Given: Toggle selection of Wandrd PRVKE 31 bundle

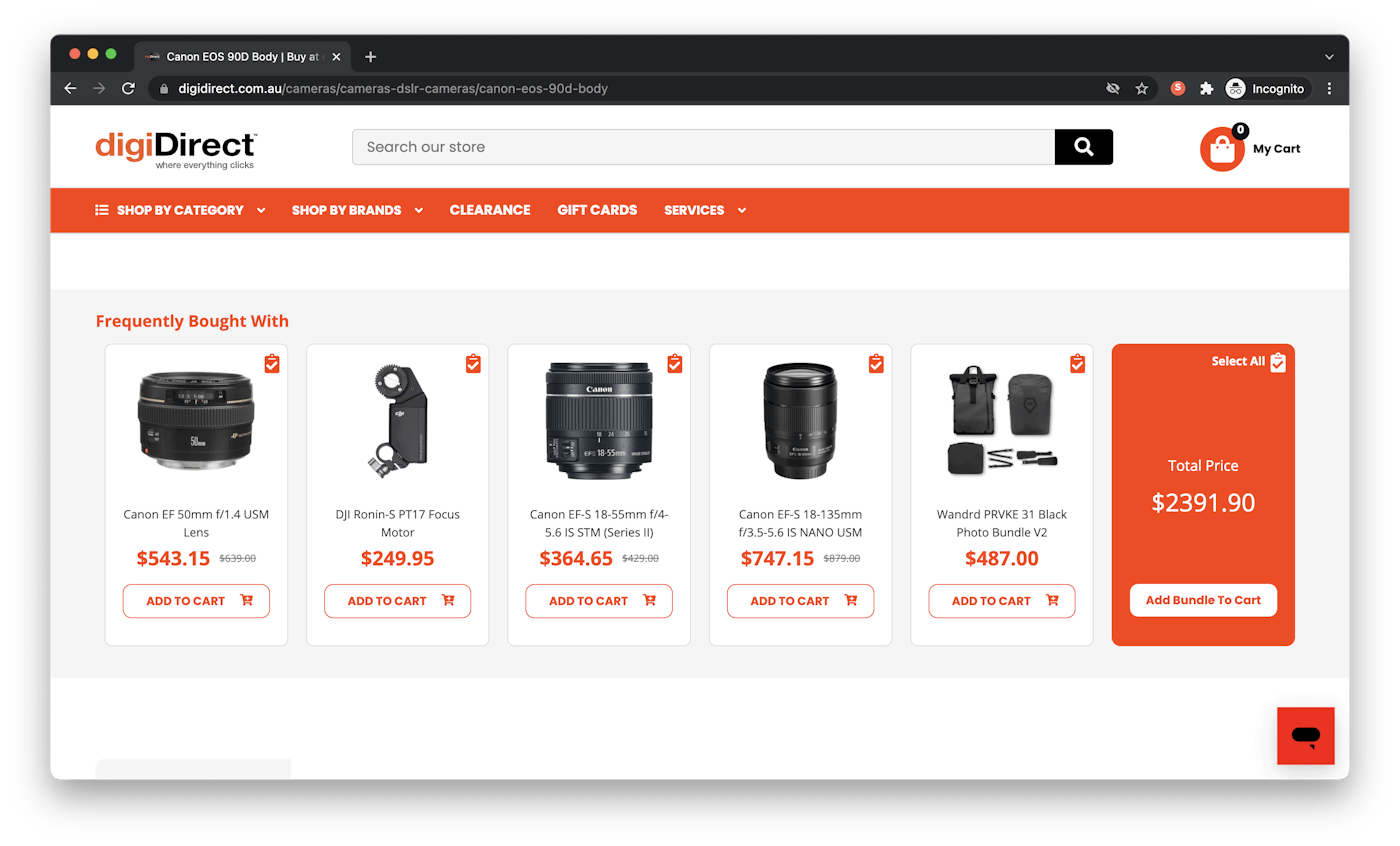Looking at the screenshot, I should pos(1078,363).
